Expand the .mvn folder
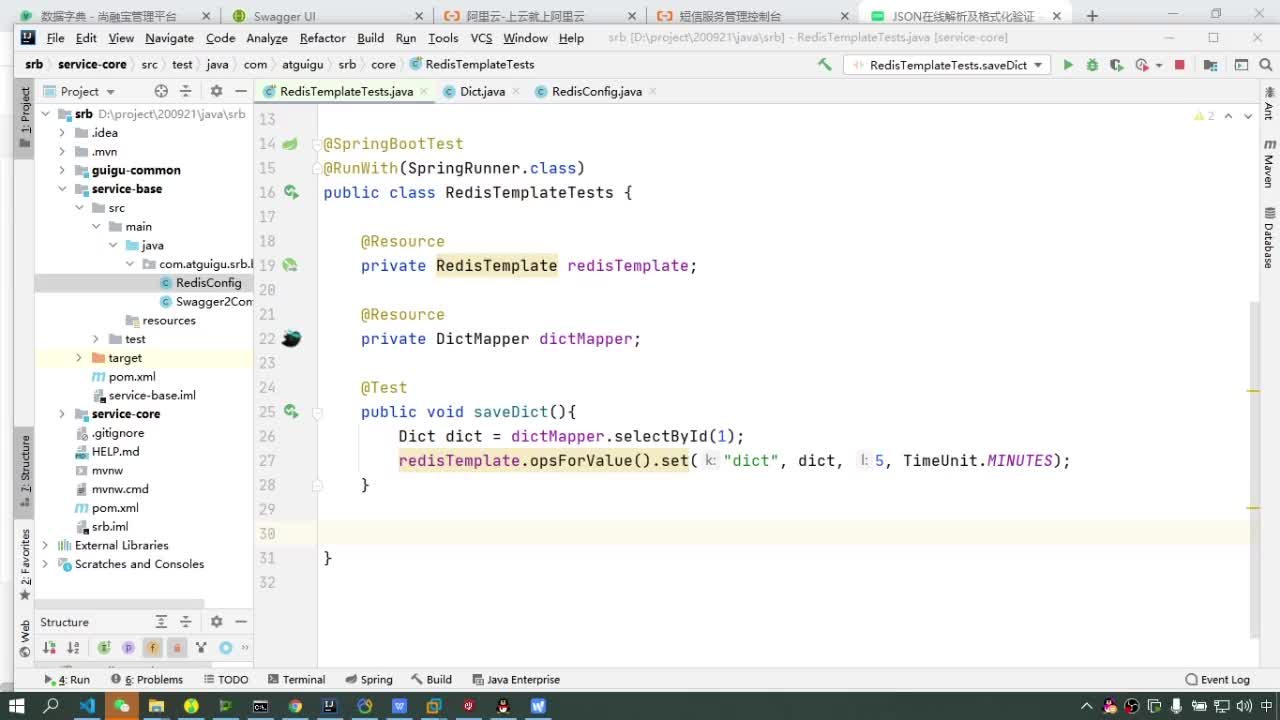The width and height of the screenshot is (1280, 720). (x=62, y=152)
